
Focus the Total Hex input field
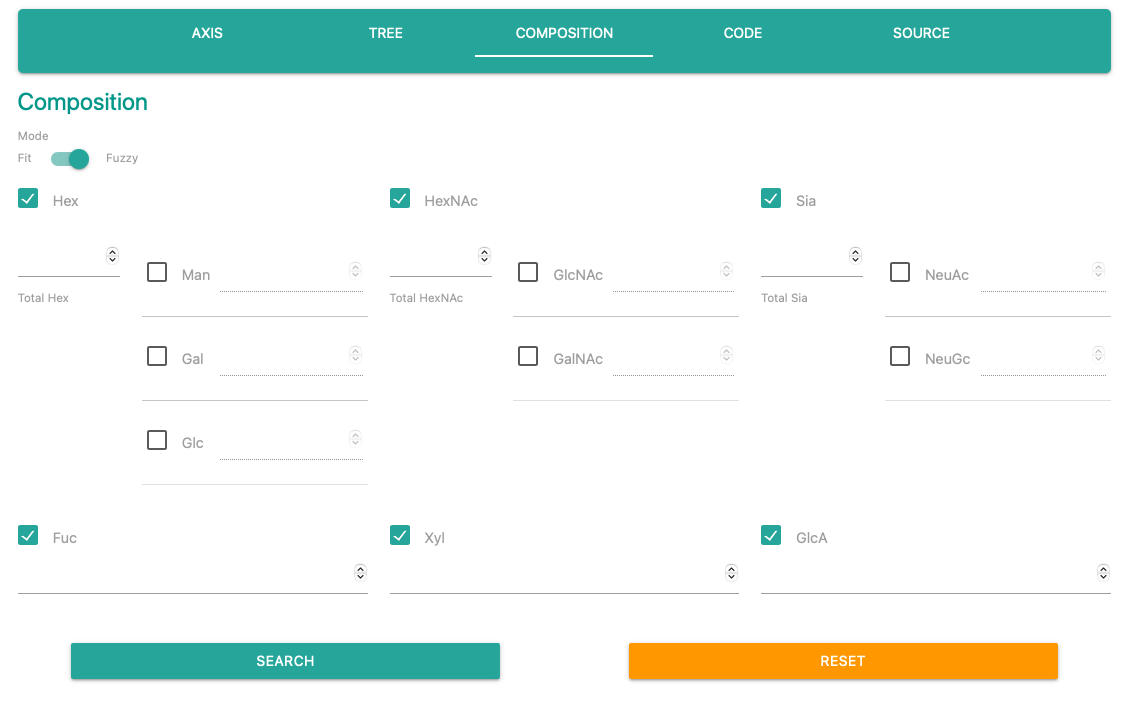60,260
